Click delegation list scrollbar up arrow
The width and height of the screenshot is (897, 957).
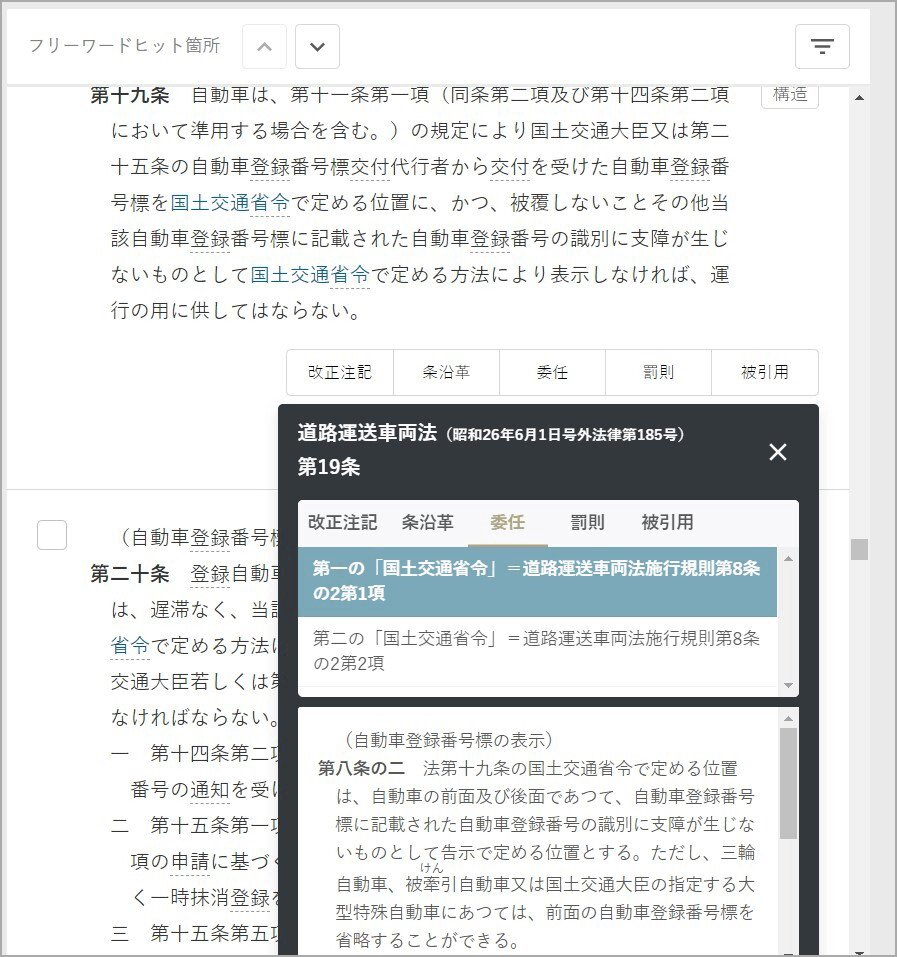click(788, 558)
